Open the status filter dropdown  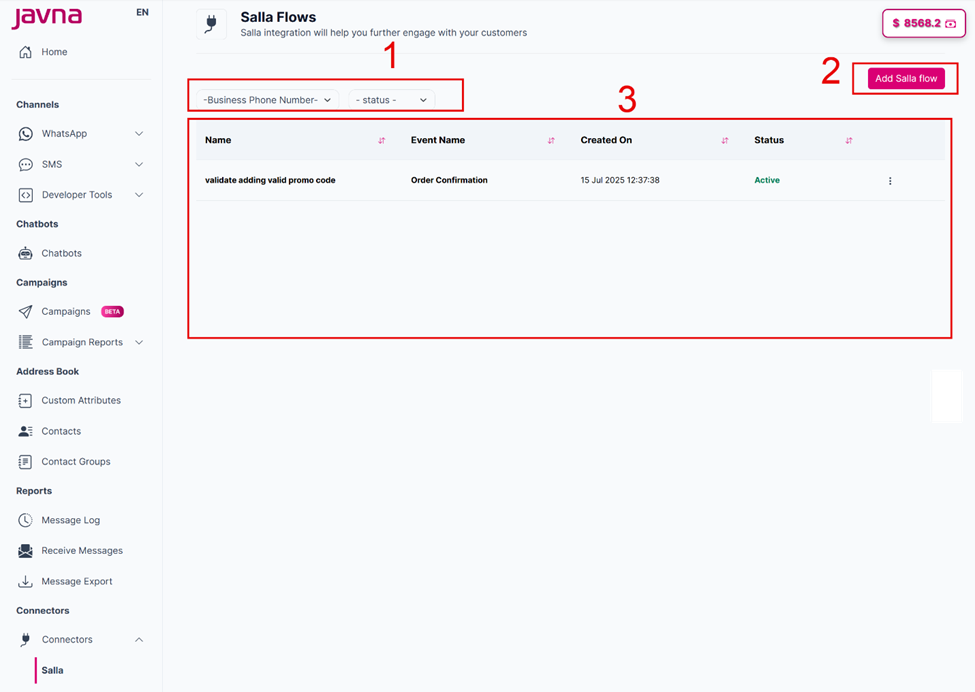[392, 100]
